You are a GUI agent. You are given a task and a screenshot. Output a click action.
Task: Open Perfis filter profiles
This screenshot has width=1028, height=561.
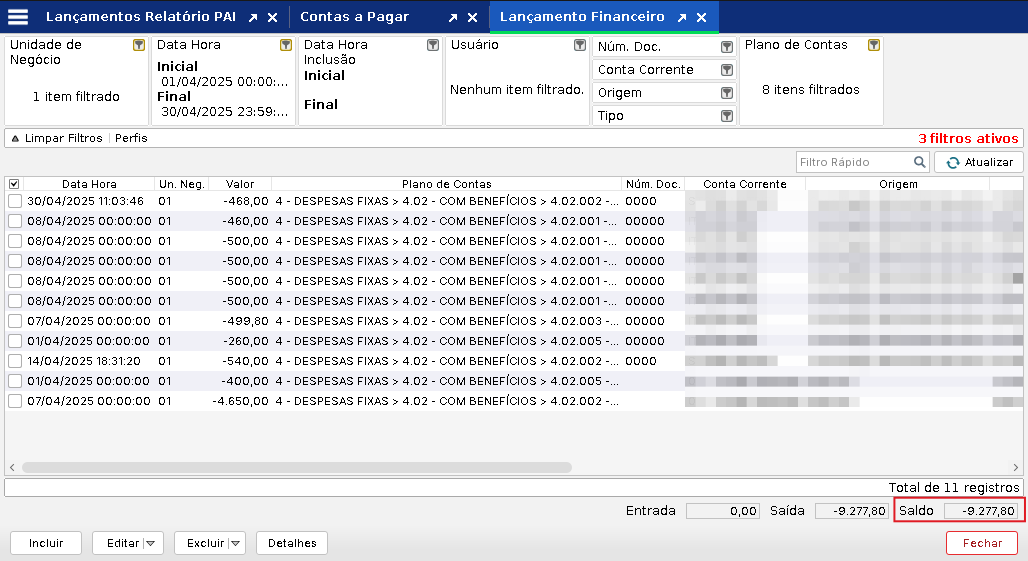pyautogui.click(x=131, y=138)
